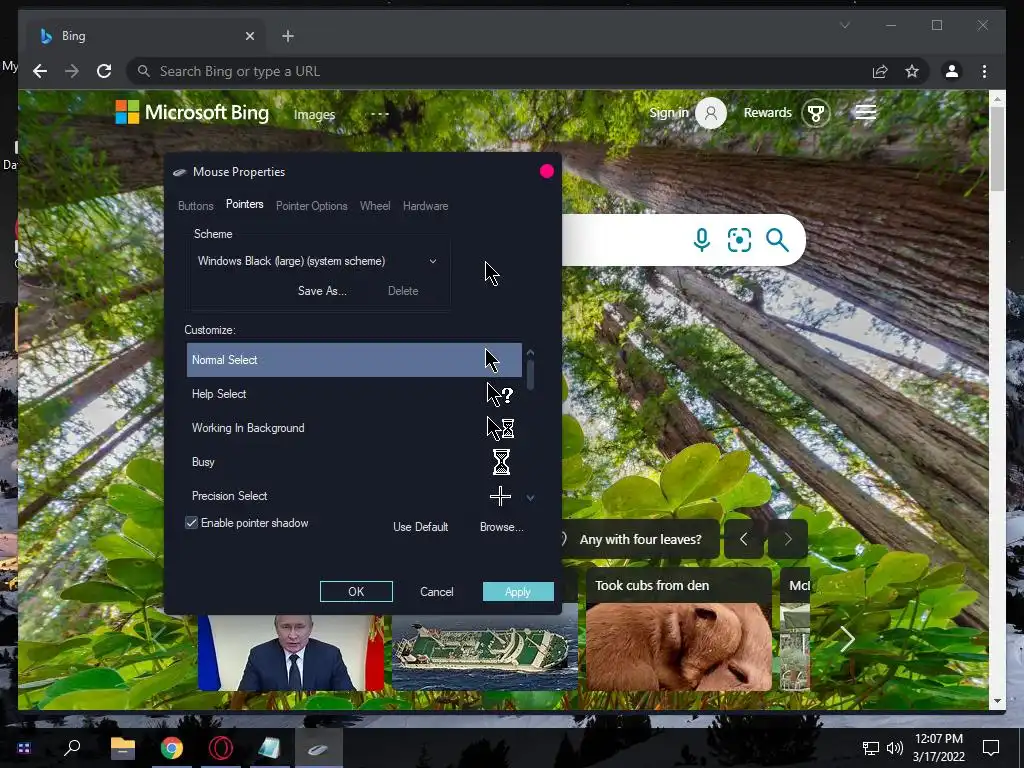The width and height of the screenshot is (1024, 768).
Task: Confirm with the OK button
Action: point(356,592)
